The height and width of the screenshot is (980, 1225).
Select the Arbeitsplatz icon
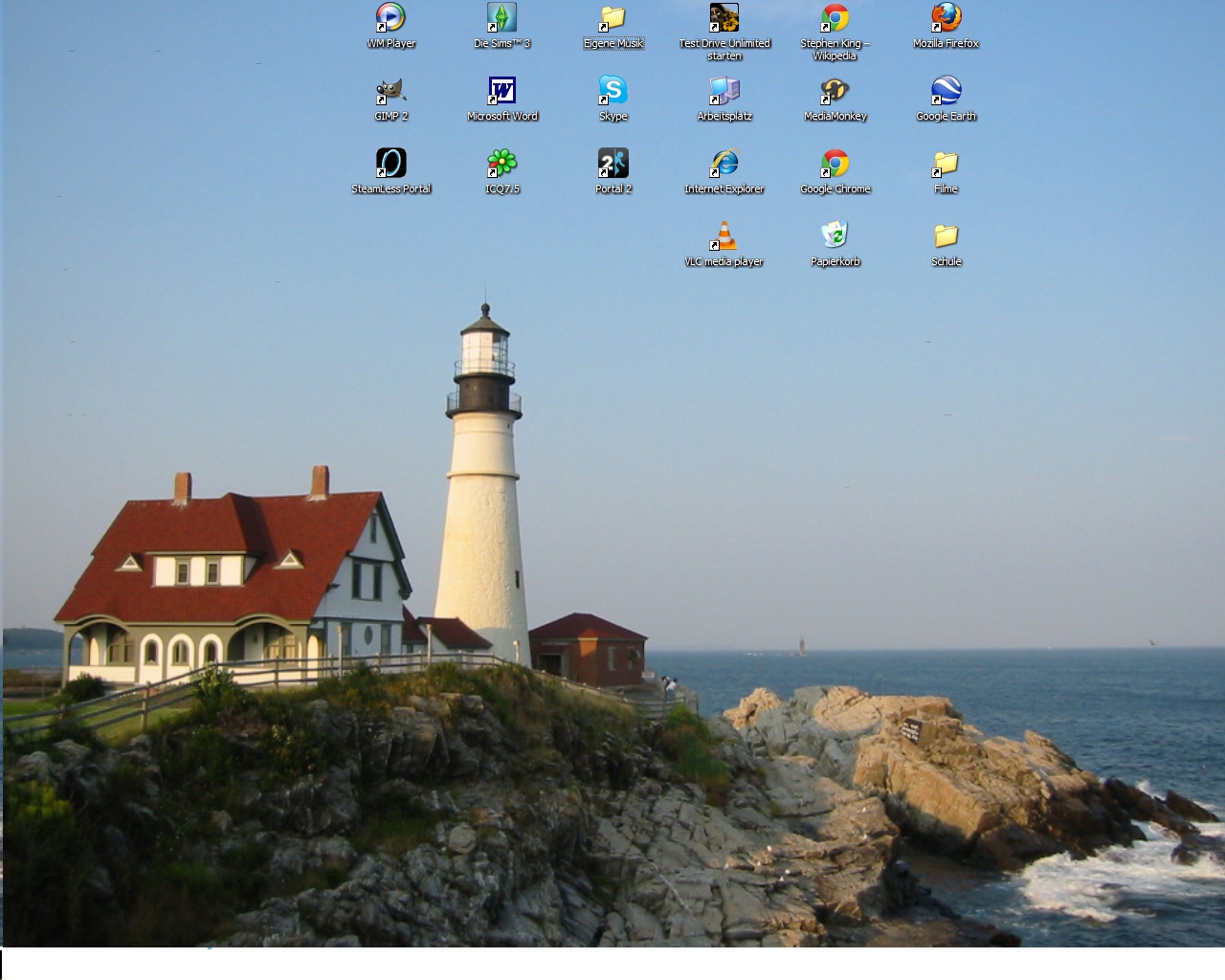[x=724, y=91]
